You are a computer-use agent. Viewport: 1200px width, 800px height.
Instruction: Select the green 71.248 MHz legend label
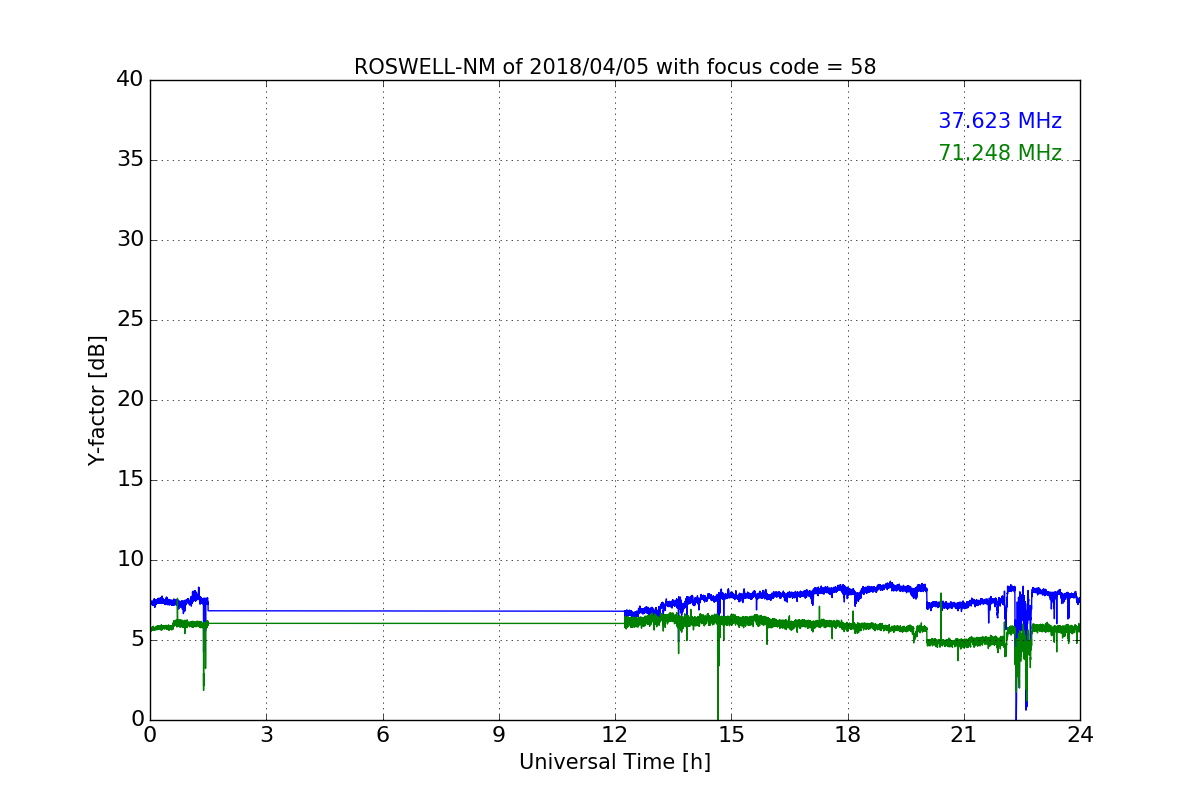tap(1000, 153)
